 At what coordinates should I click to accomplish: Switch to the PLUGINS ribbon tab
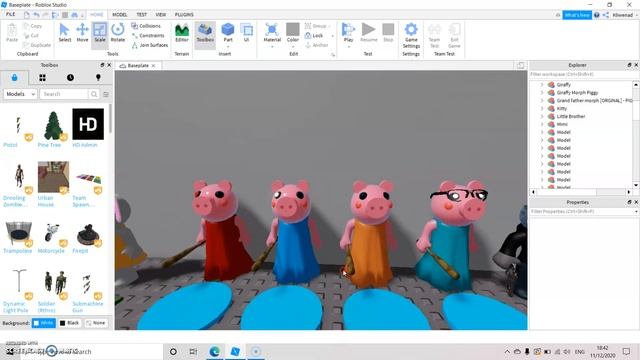(184, 15)
